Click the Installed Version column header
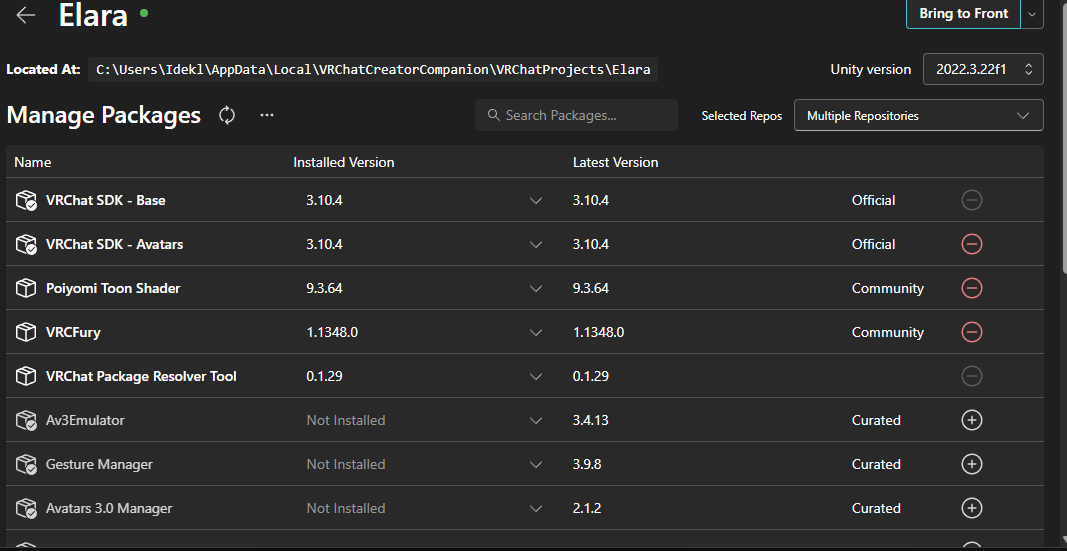Screen dimensions: 1067x551 coord(344,162)
